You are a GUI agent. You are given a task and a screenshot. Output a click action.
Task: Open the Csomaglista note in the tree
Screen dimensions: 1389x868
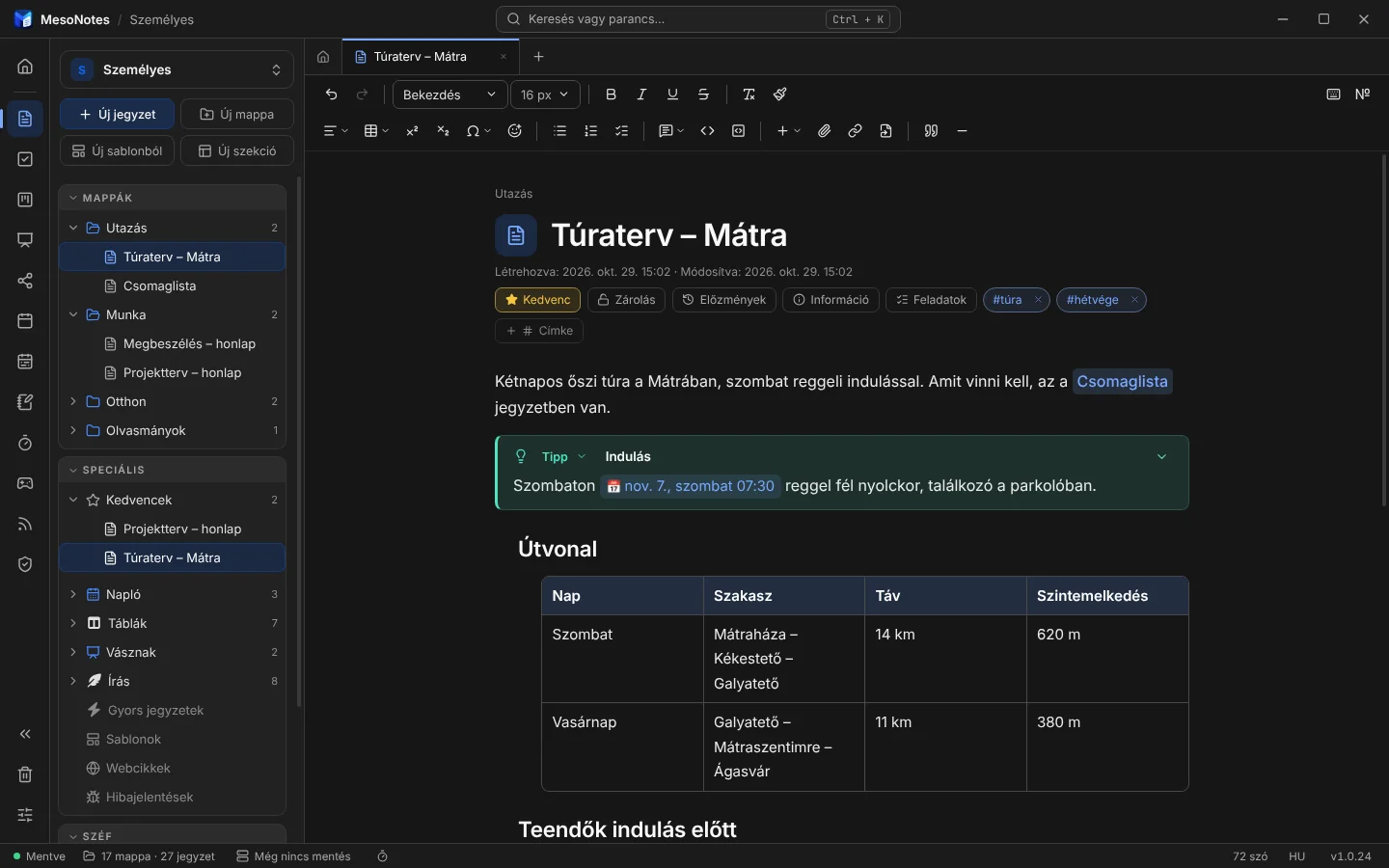(x=173, y=285)
